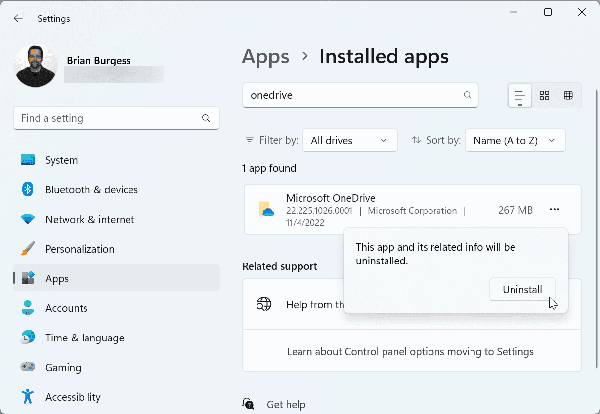The width and height of the screenshot is (600, 414).
Task: Click the search icon in apps search box
Action: pos(467,95)
